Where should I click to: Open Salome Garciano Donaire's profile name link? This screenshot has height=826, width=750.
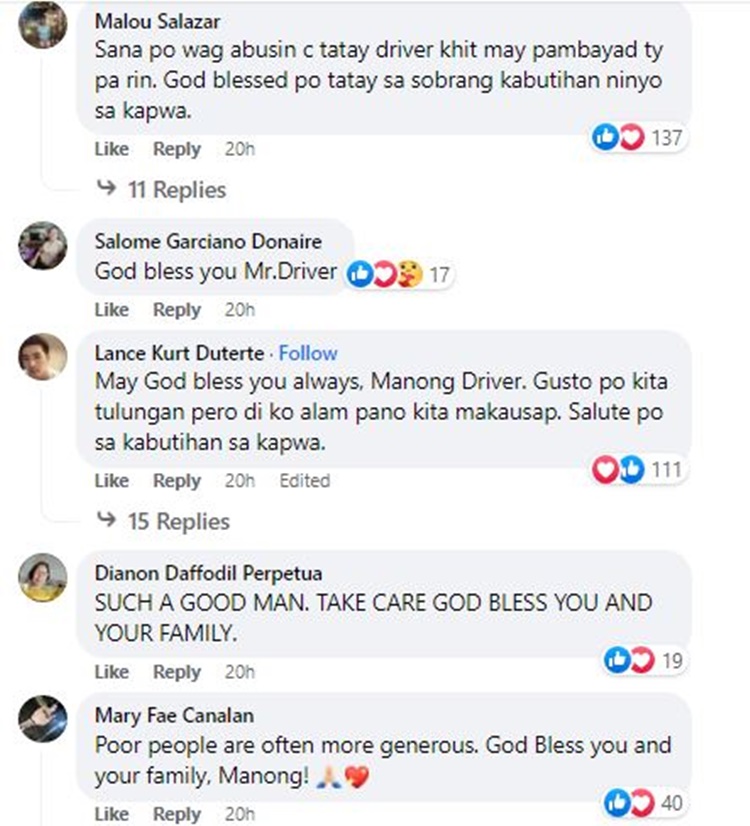[208, 241]
